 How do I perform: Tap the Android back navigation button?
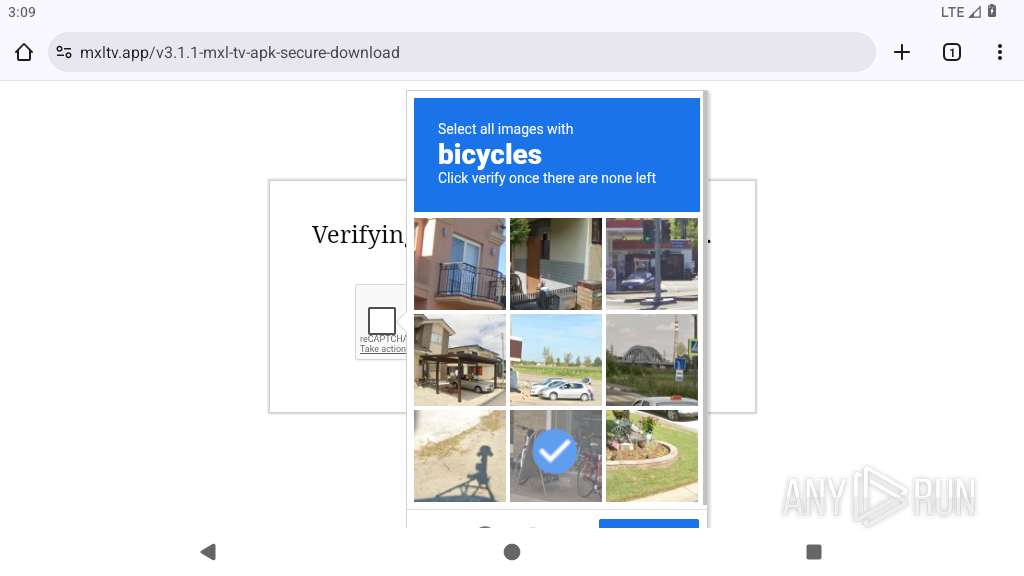(208, 552)
